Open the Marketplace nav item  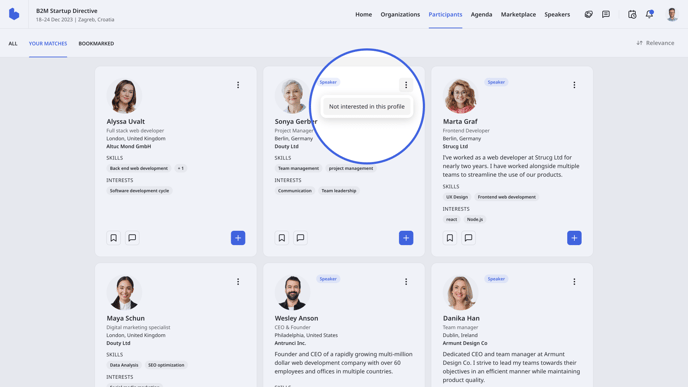click(x=518, y=14)
